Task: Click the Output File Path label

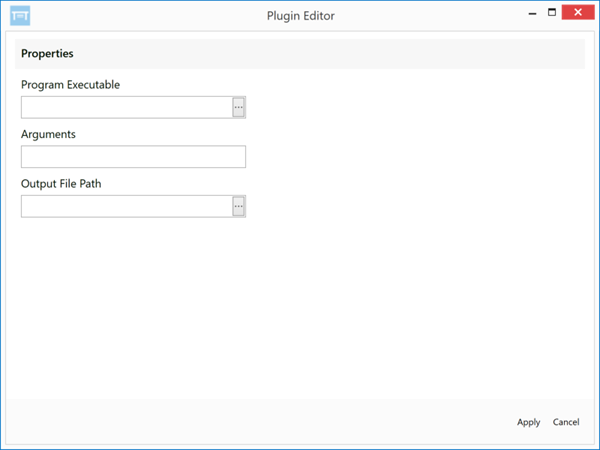Action: click(x=61, y=184)
